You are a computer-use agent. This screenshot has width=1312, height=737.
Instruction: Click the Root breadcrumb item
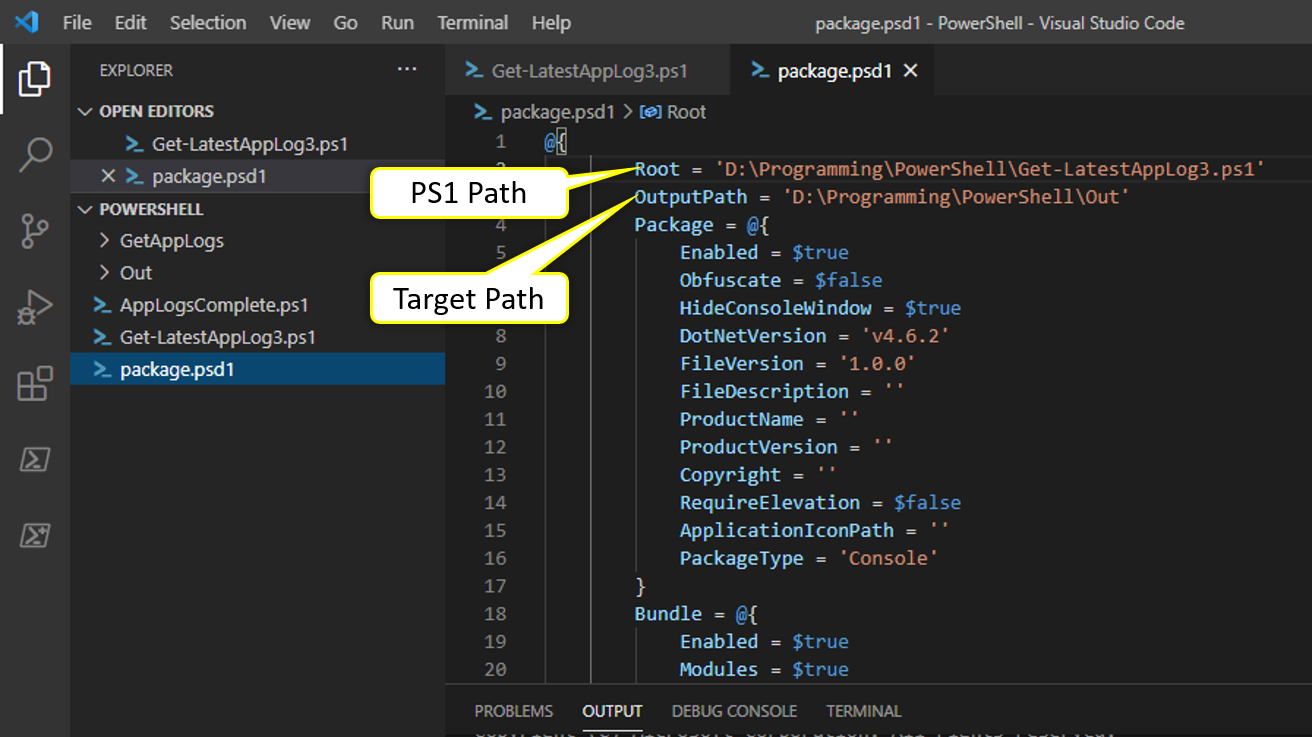pos(686,112)
